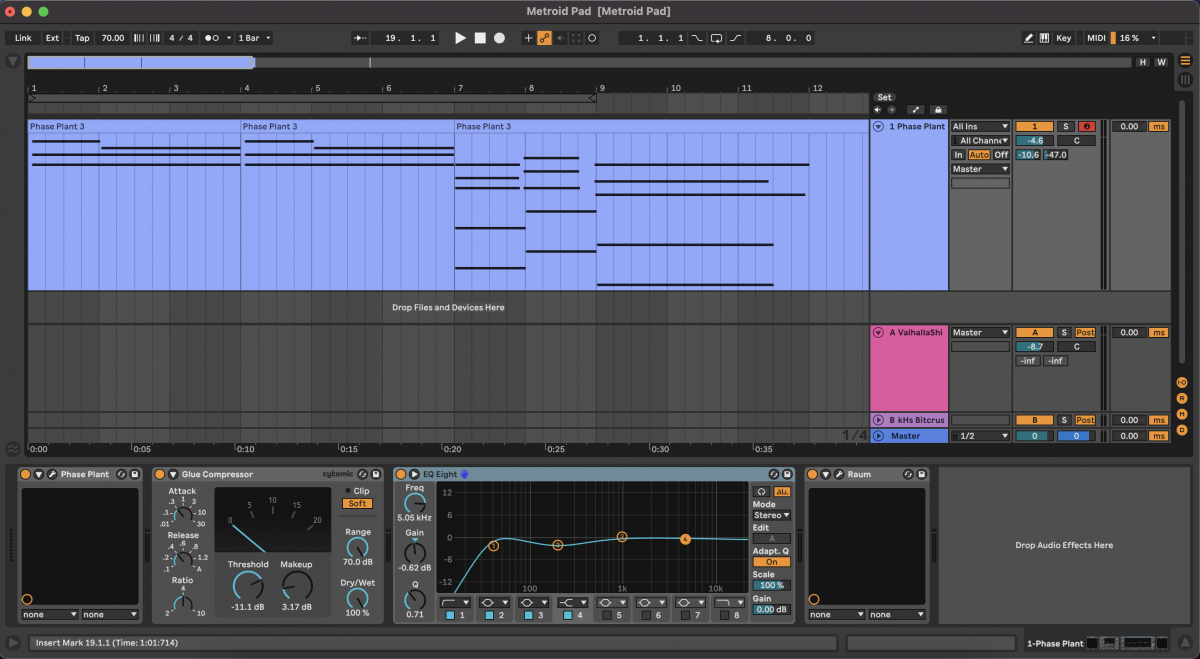
Task: Click the W overview width button
Action: coord(1161,62)
